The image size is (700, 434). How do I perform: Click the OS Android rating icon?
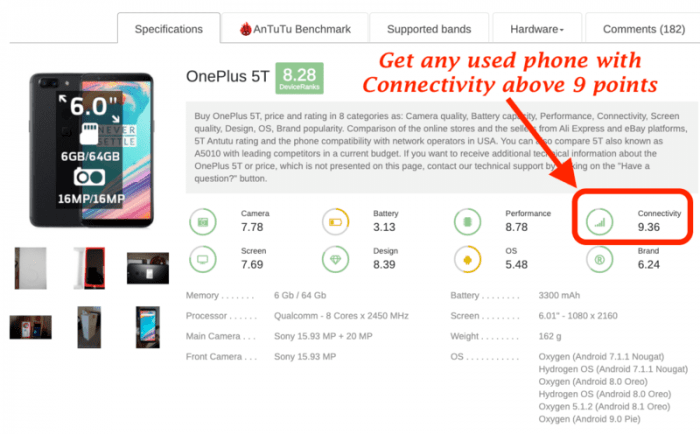point(467,259)
